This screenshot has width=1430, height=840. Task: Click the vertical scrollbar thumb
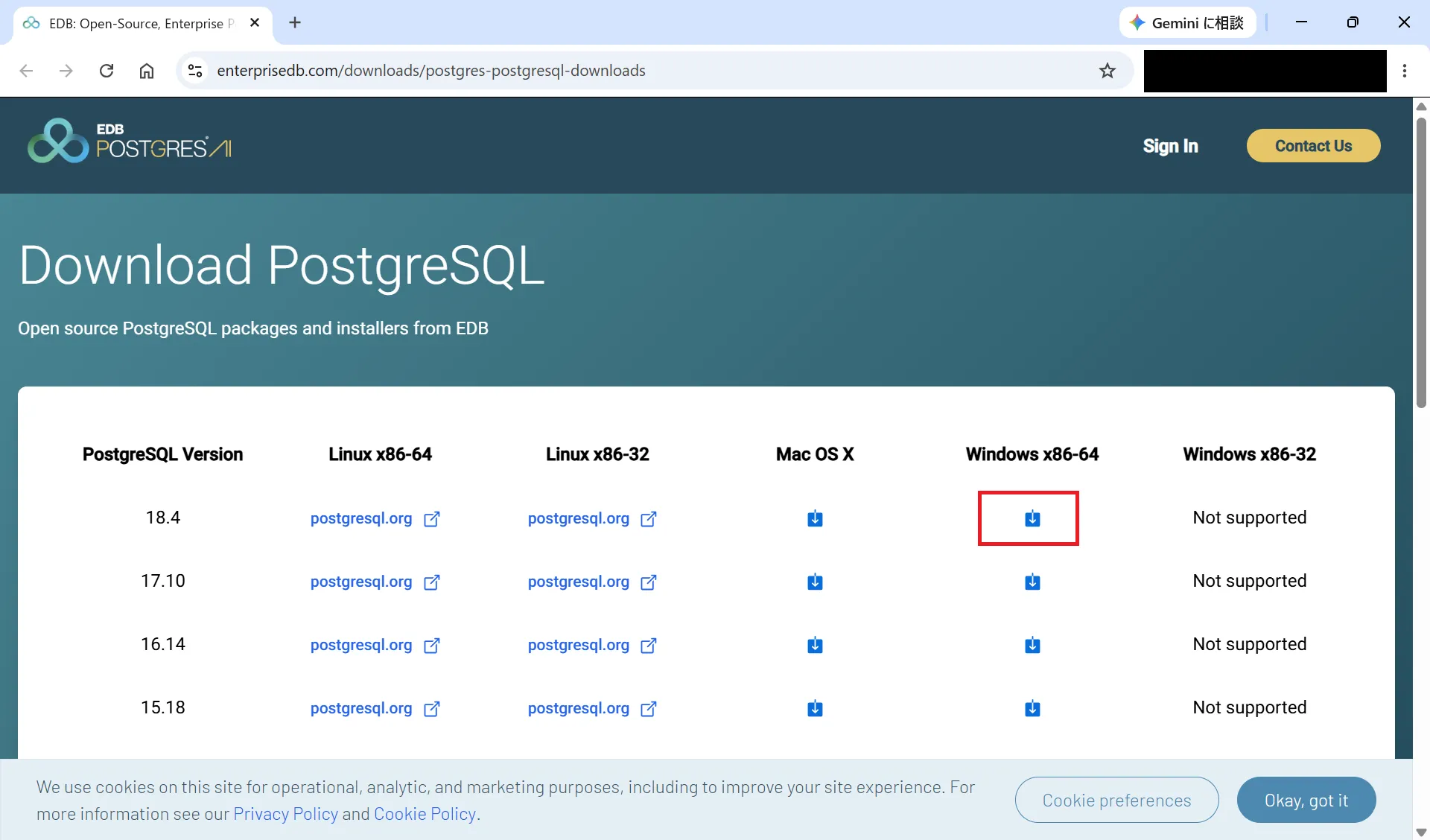[1421, 262]
